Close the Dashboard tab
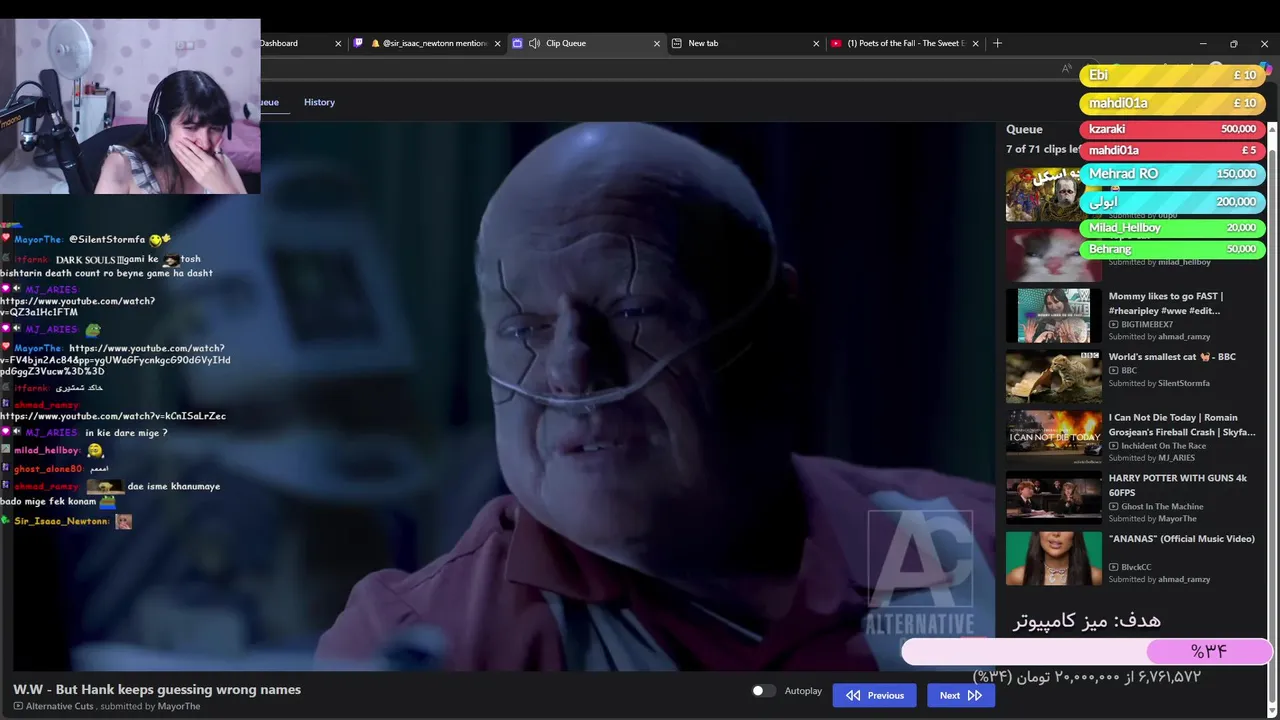 pyautogui.click(x=338, y=43)
